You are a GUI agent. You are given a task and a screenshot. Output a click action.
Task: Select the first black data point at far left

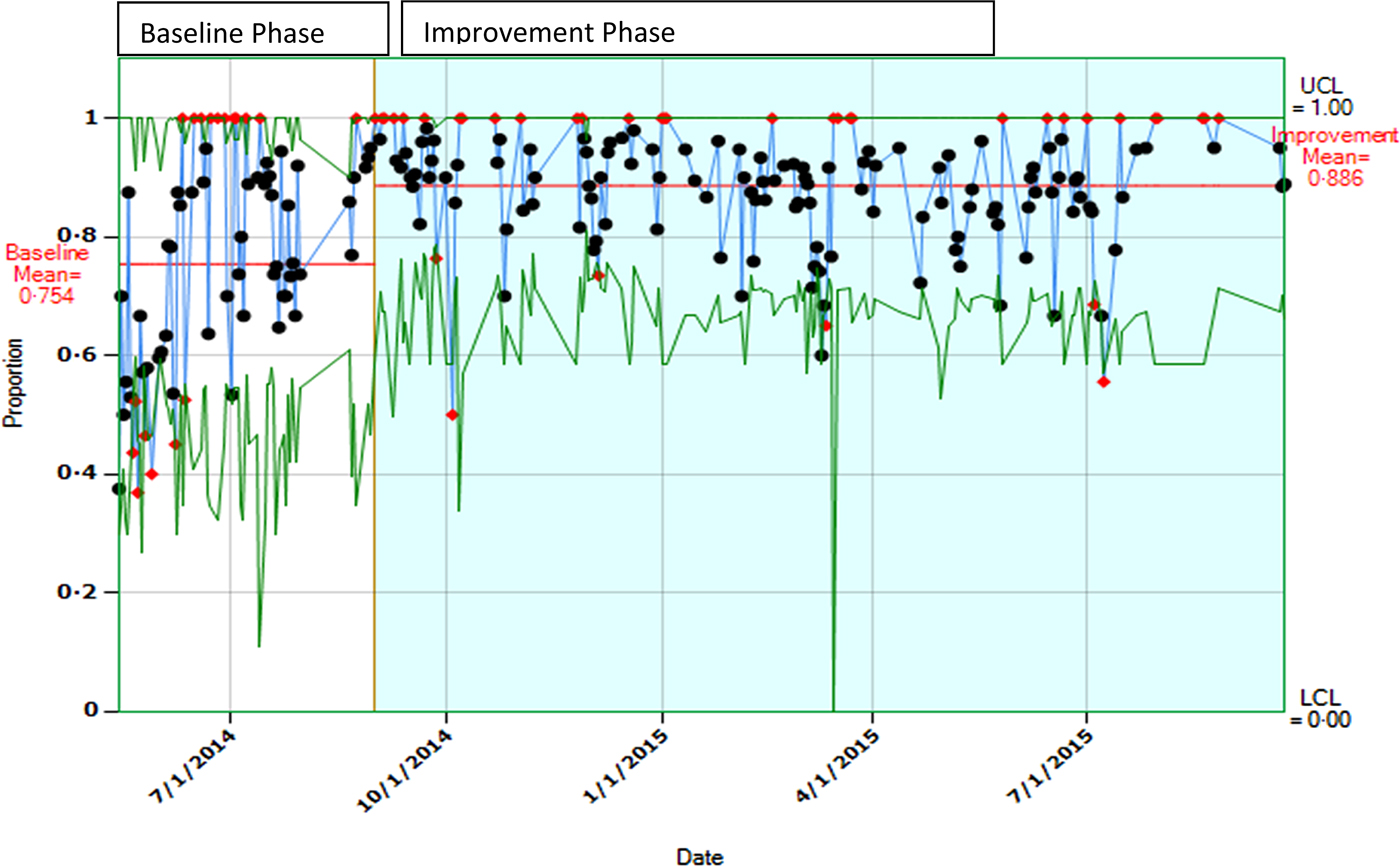119,489
